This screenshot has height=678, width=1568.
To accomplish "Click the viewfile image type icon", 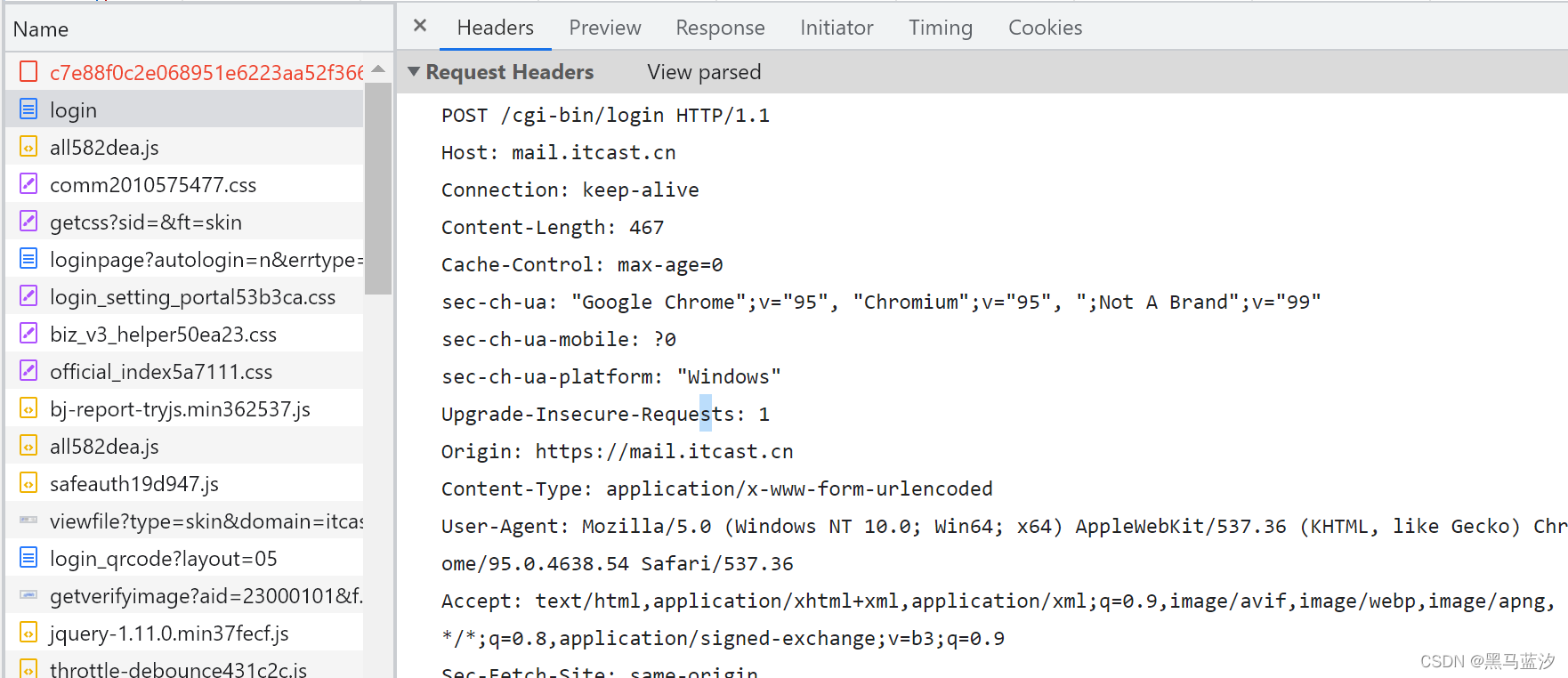I will [28, 521].
